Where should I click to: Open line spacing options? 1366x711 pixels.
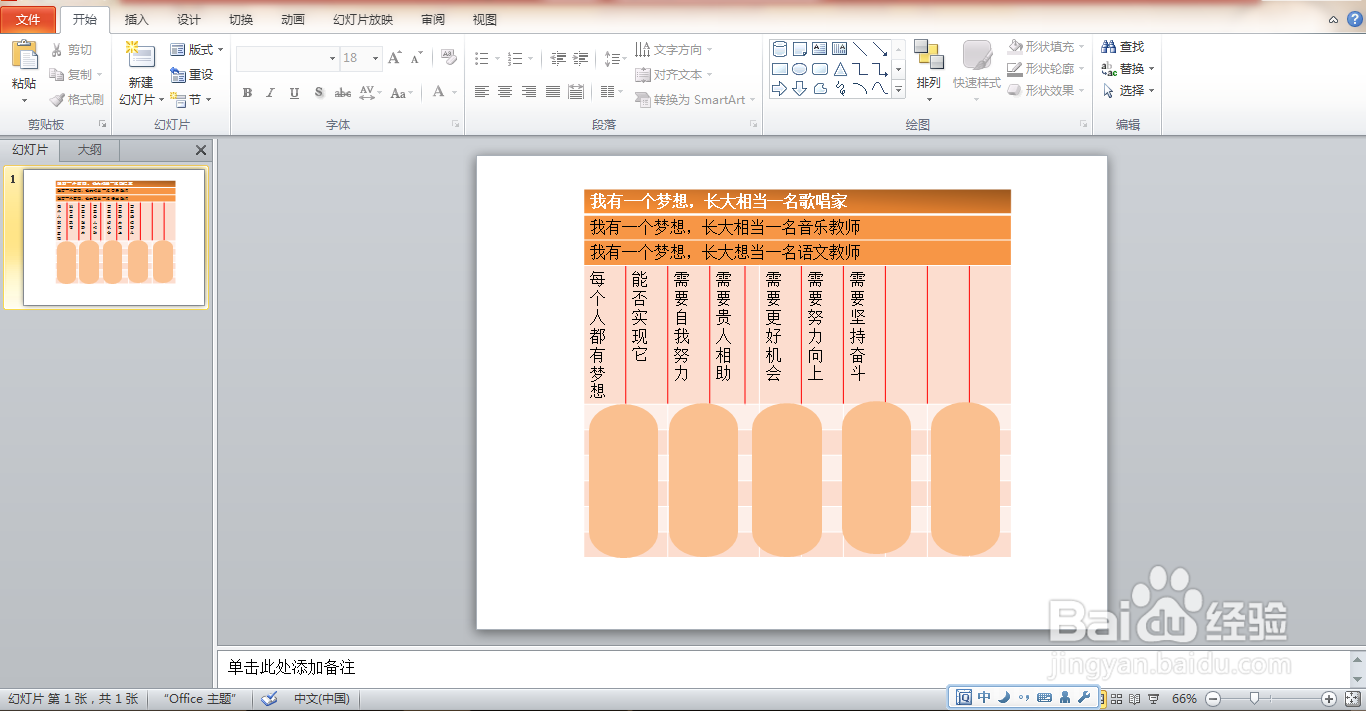tap(616, 59)
